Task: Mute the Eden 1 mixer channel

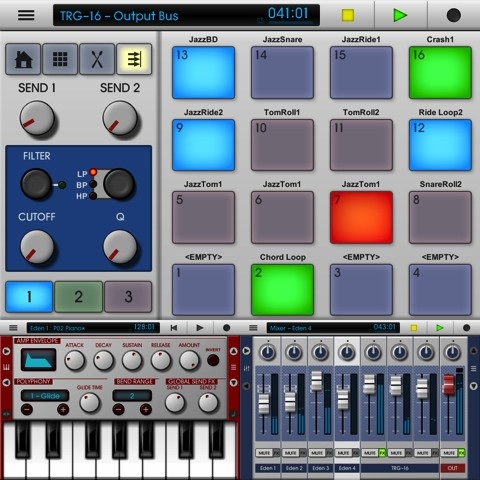Action: (264, 453)
